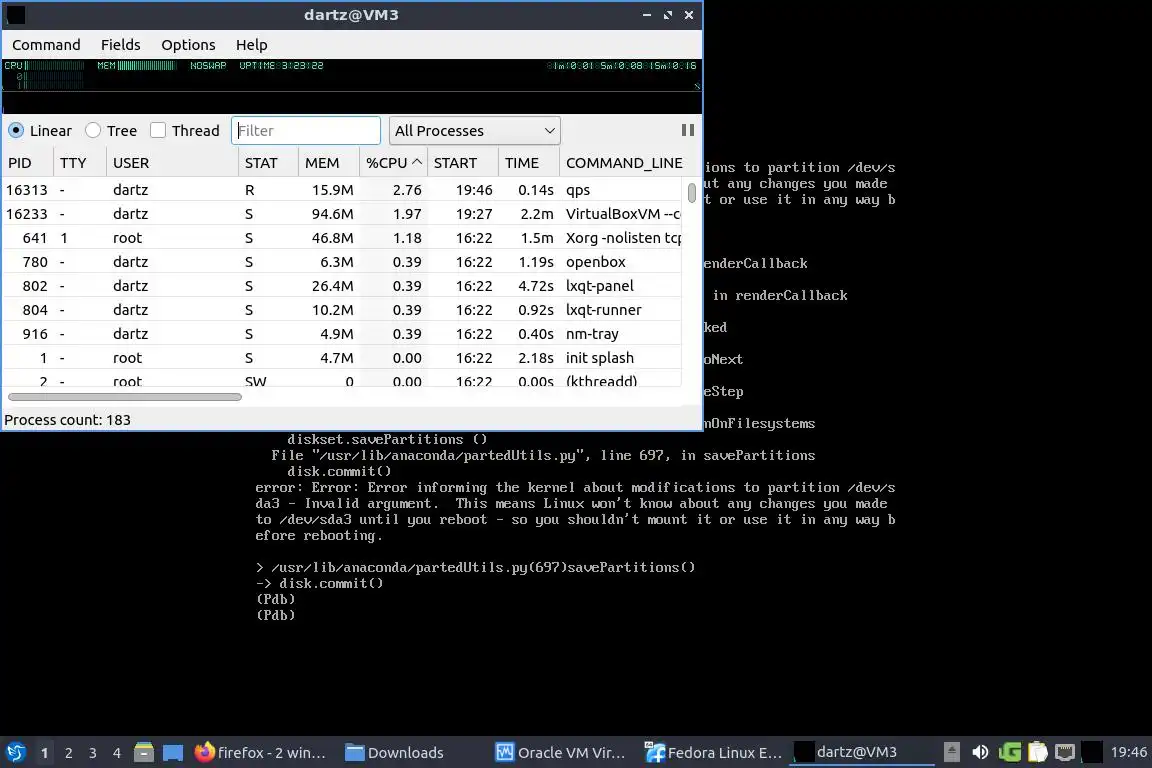Open the All Processes dropdown

point(475,130)
